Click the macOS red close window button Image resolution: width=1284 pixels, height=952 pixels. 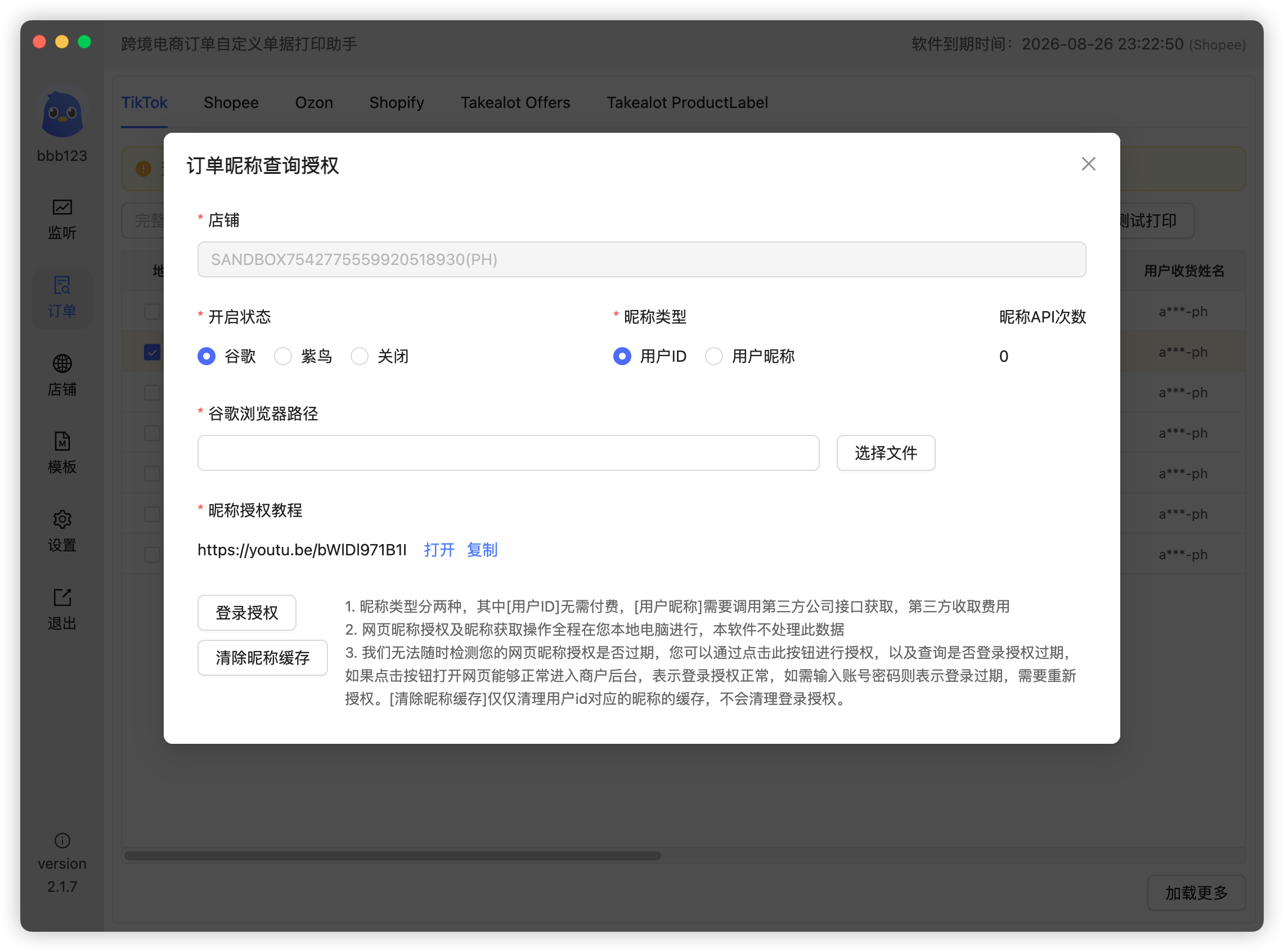(x=39, y=42)
